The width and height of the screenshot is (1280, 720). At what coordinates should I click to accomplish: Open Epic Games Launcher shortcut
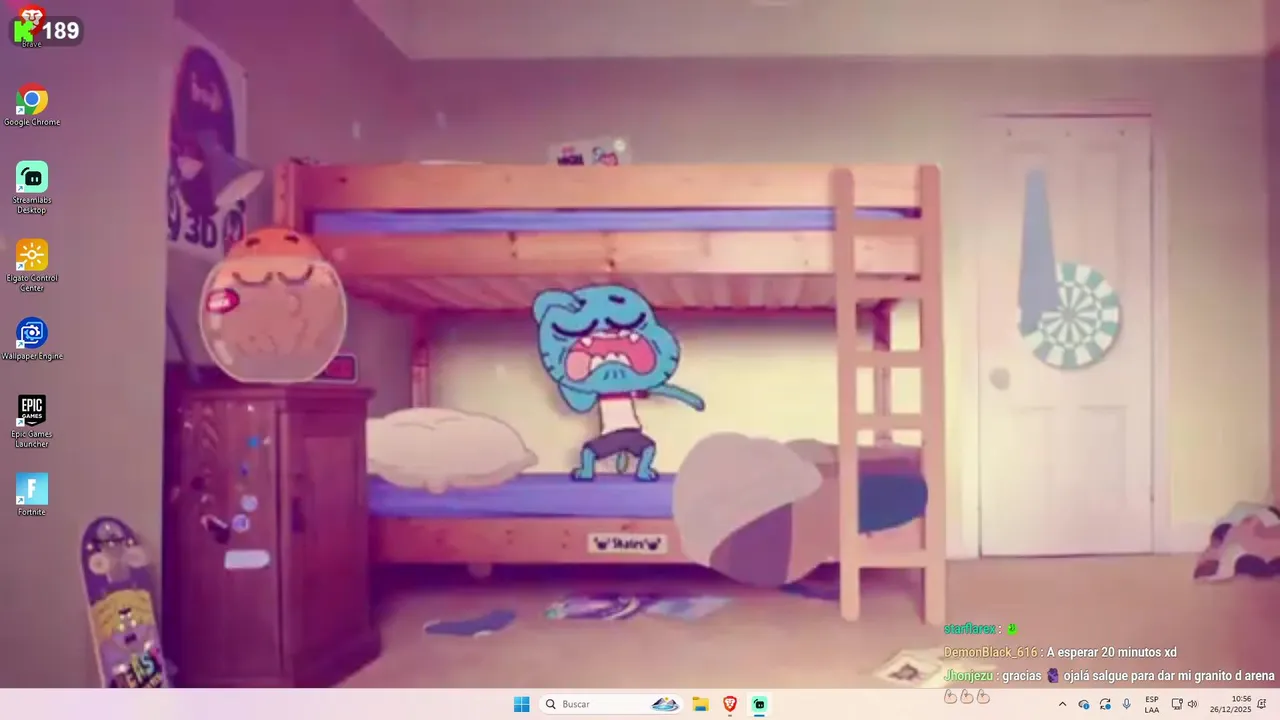[32, 422]
